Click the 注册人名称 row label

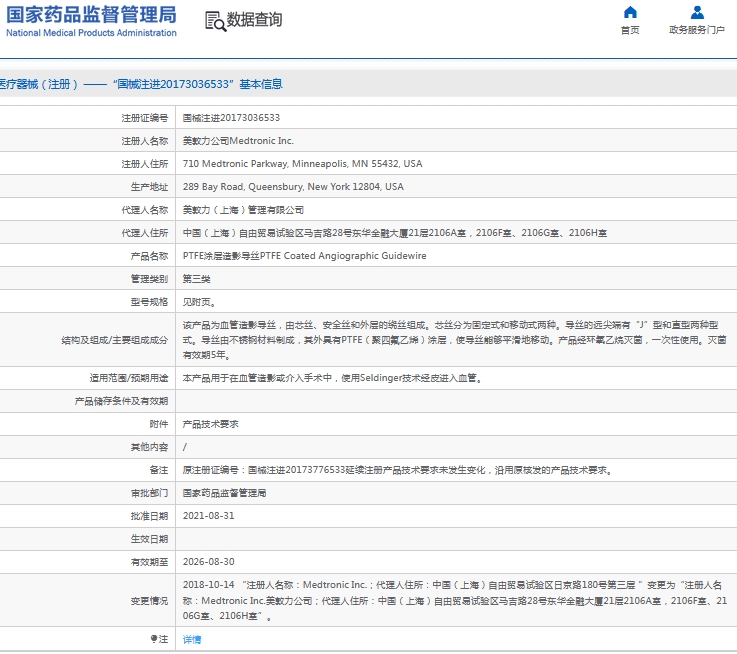tap(145, 141)
